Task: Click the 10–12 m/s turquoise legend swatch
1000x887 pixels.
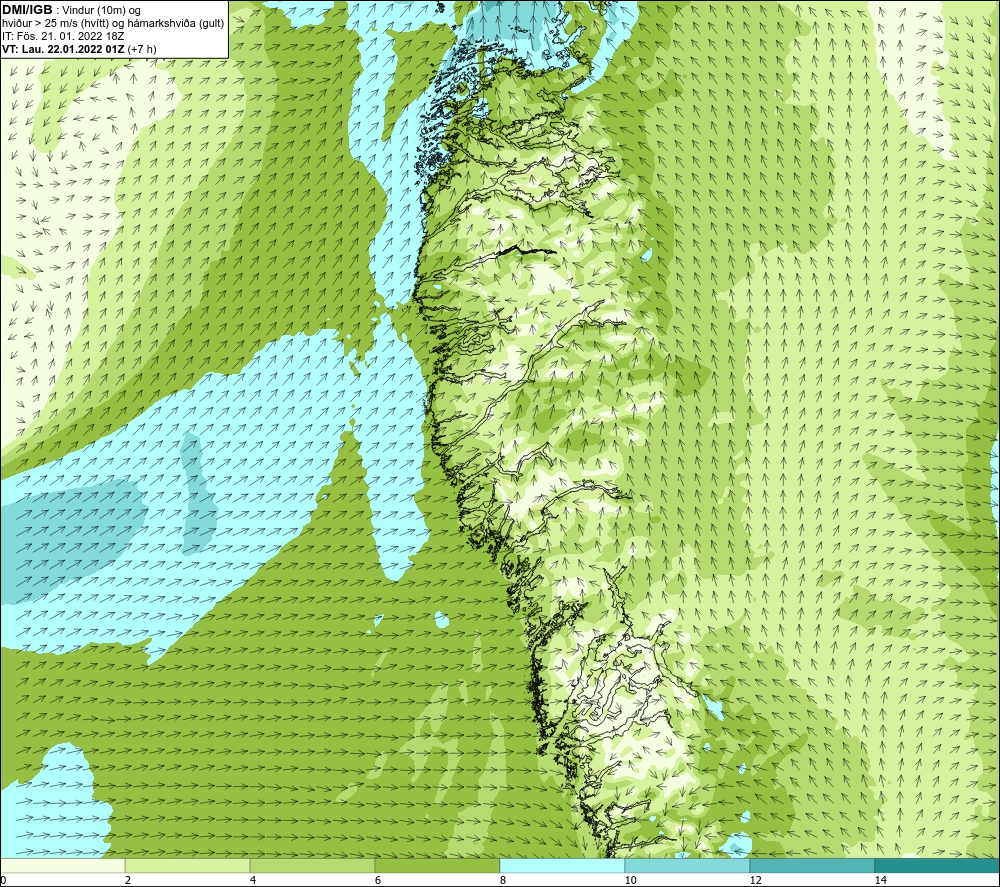Action: coord(688,866)
